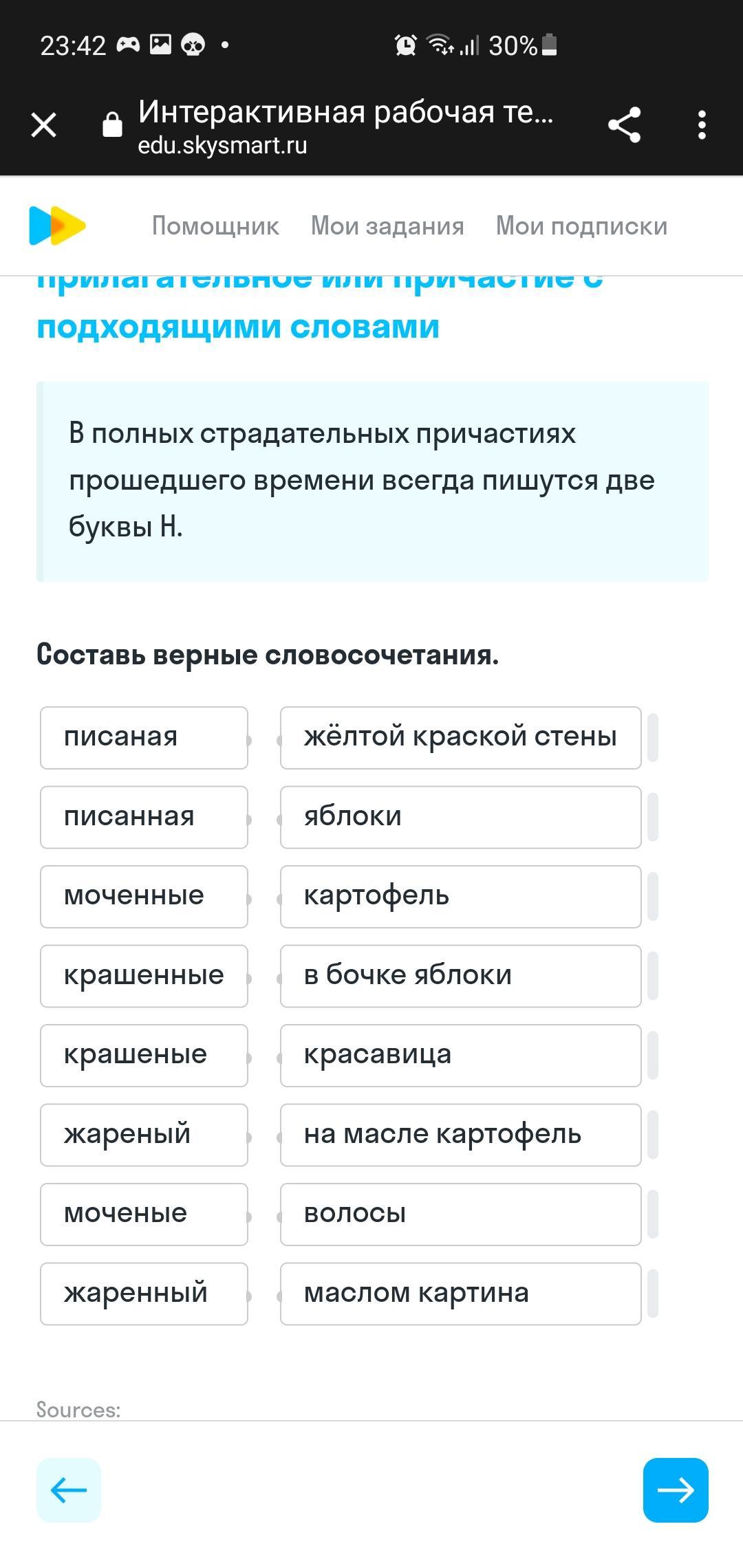Tap the page title Интерактивная рабочая те...
Screen dimensions: 743x1568
pyautogui.click(x=345, y=111)
